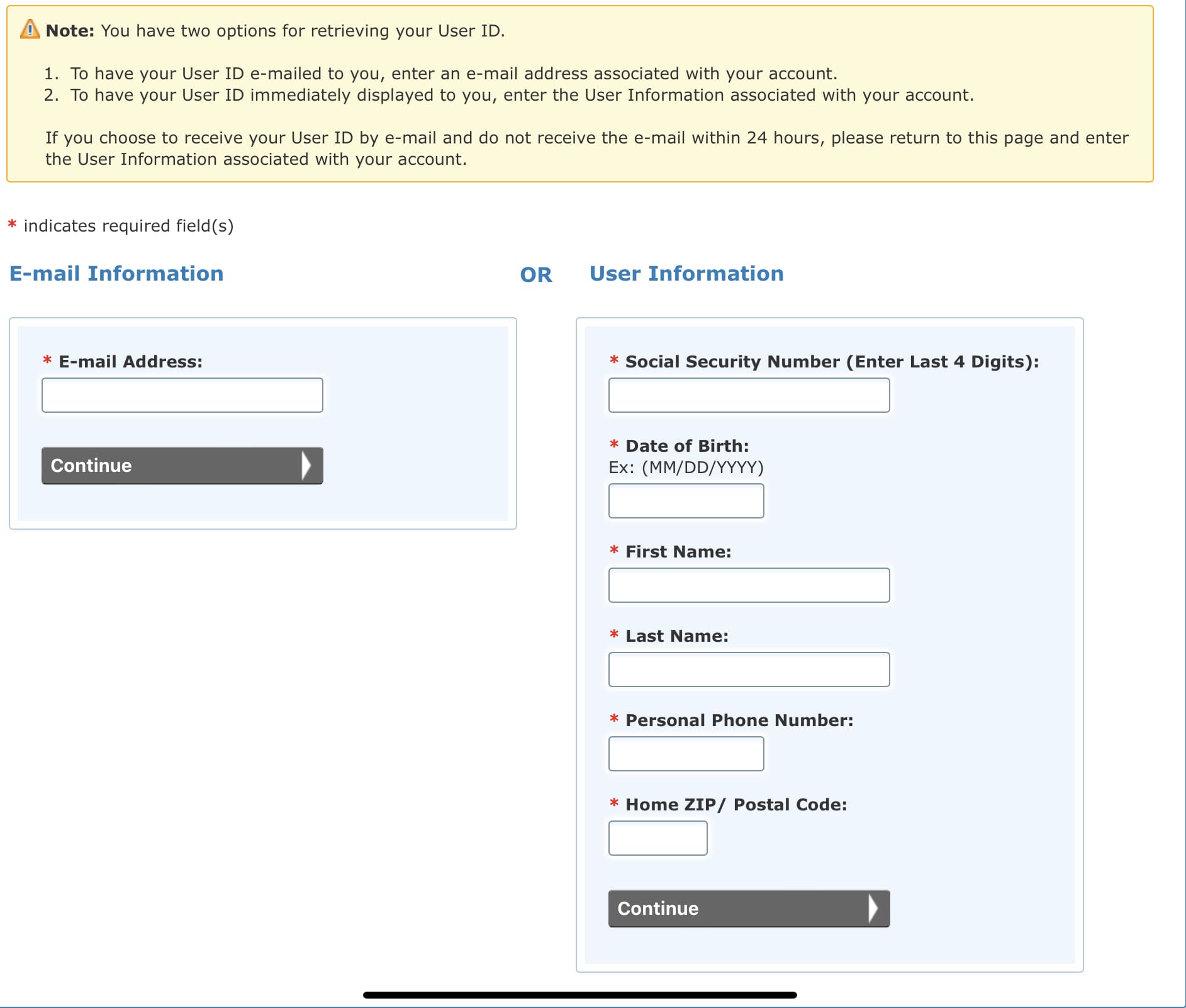Select the User Information heading
Image resolution: width=1186 pixels, height=1008 pixels.
tap(686, 273)
